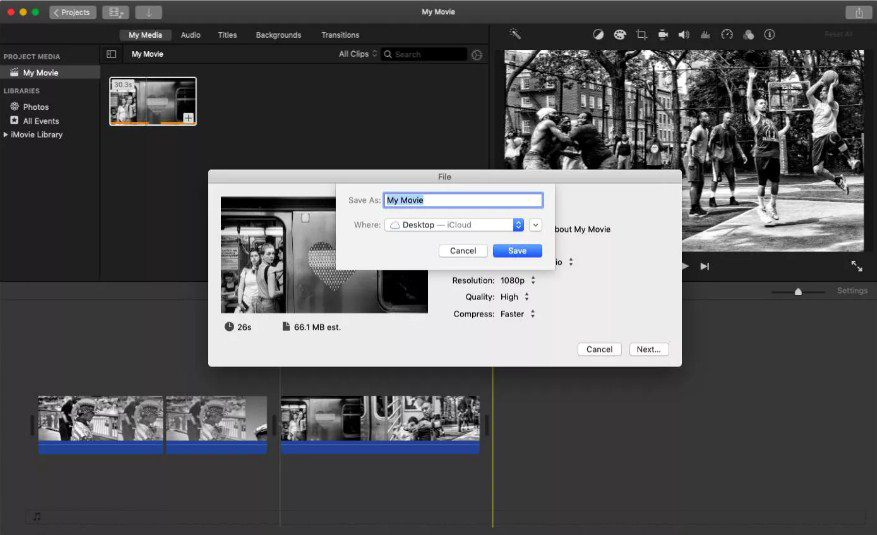Change the Resolution 1080p dropdown
Screen dimensions: 877x535
tap(517, 280)
